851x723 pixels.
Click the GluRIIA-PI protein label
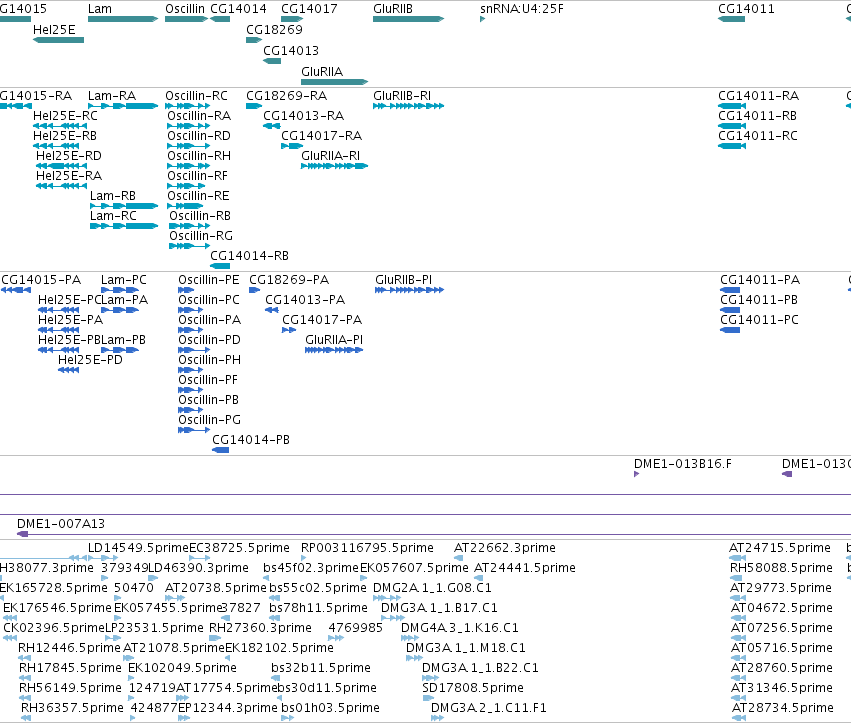point(334,340)
